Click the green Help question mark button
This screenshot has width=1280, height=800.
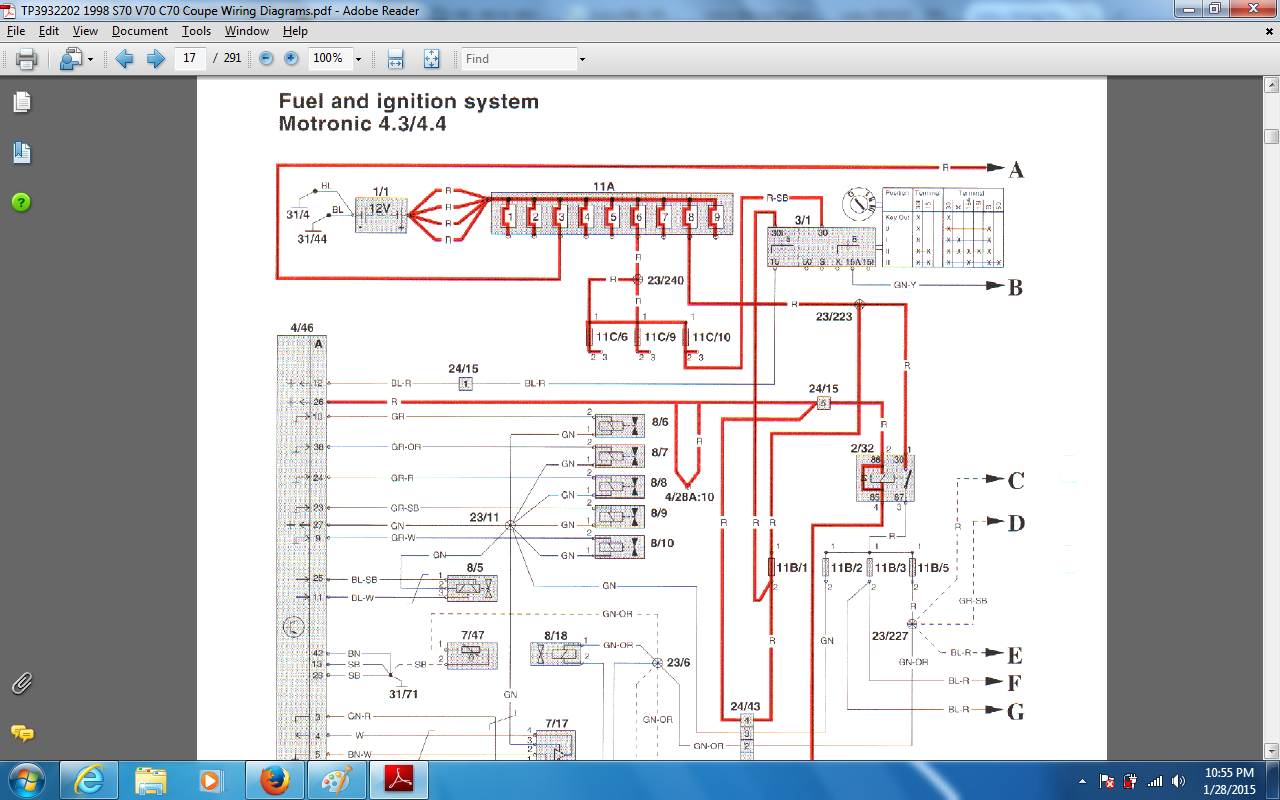21,202
